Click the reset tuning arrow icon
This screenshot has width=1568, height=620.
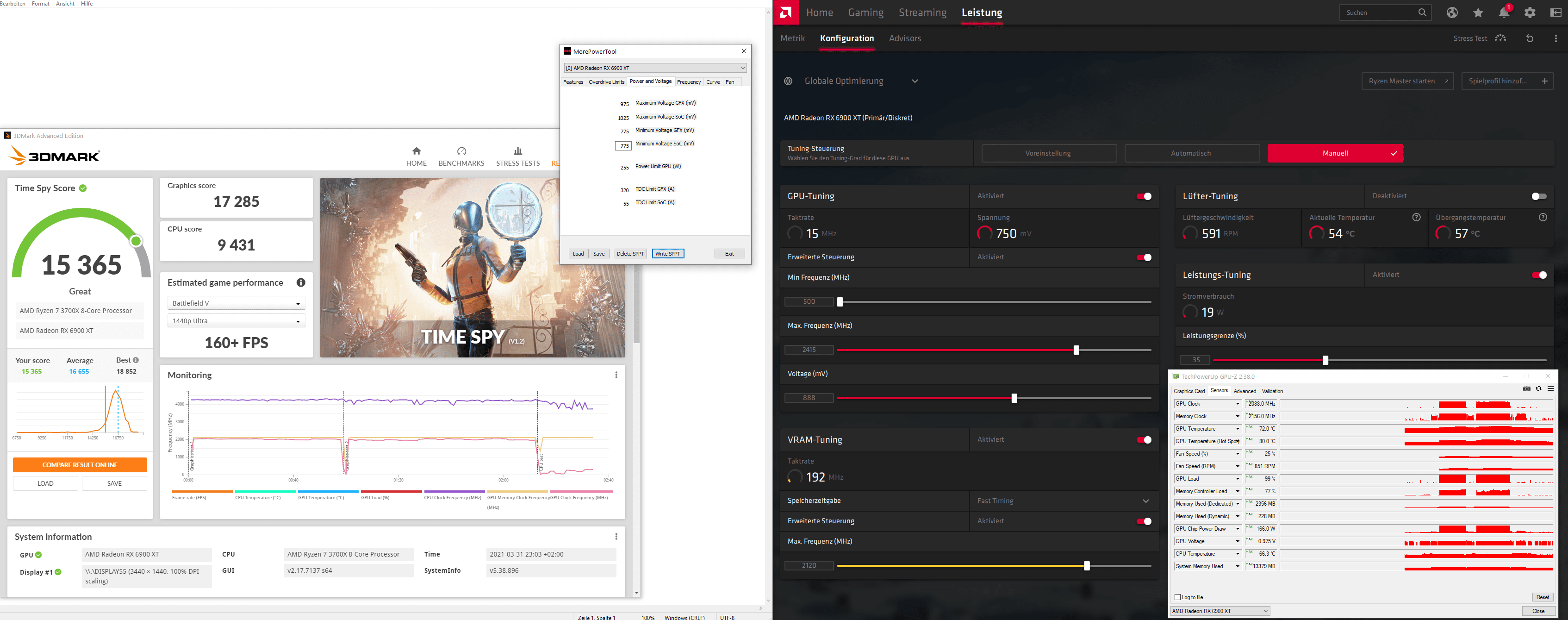pyautogui.click(x=1530, y=38)
